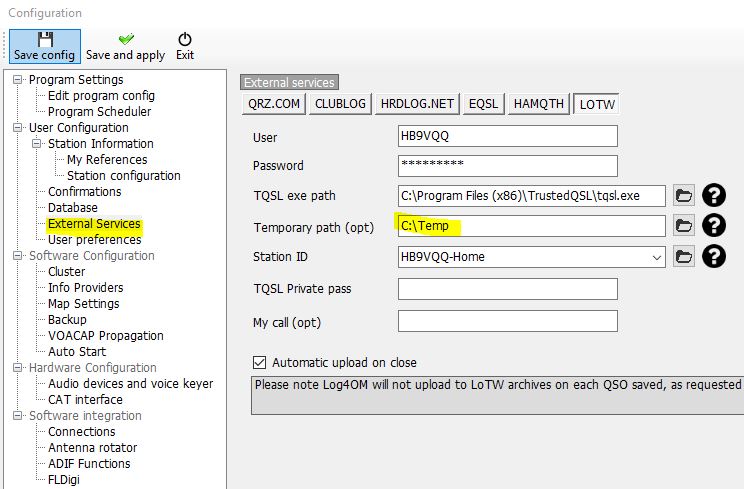Click the TQSL Private pass field
Image resolution: width=744 pixels, height=489 pixels.
(508, 289)
